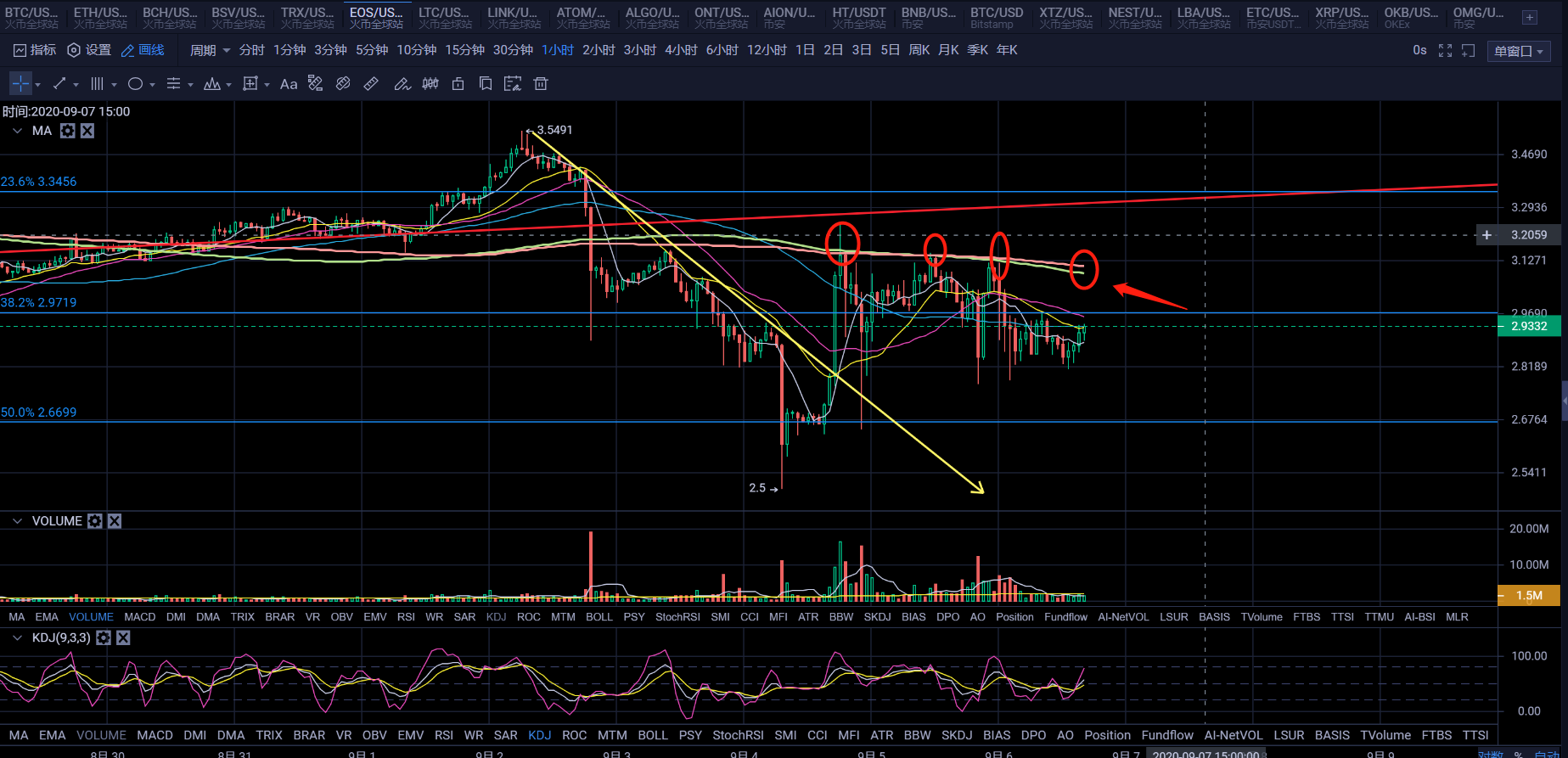This screenshot has width=1568, height=758.
Task: Open KDJ(9,3,3) settings gear
Action: click(x=104, y=637)
